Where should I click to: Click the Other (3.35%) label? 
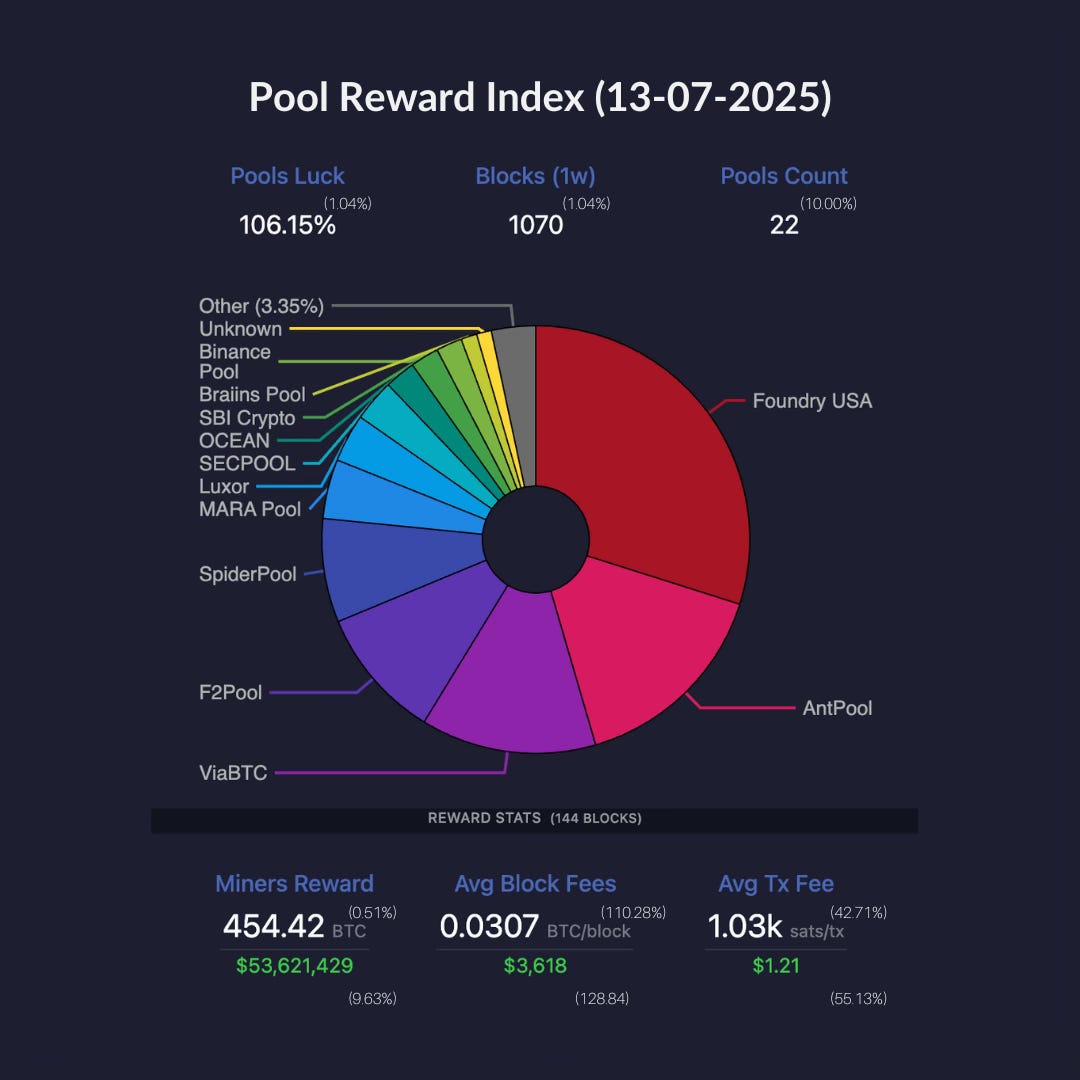pos(261,307)
